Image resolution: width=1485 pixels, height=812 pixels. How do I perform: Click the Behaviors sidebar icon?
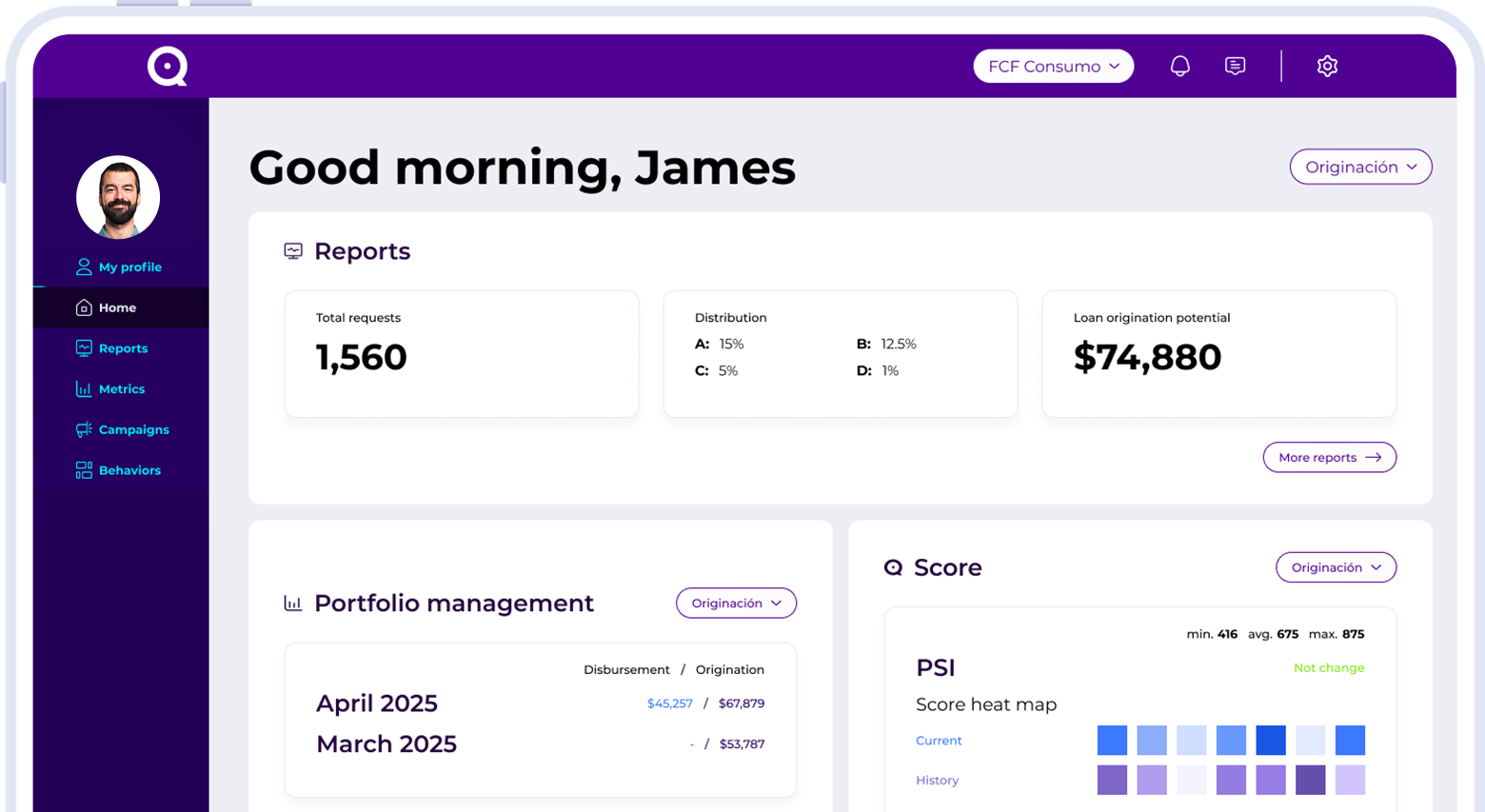pyautogui.click(x=84, y=470)
